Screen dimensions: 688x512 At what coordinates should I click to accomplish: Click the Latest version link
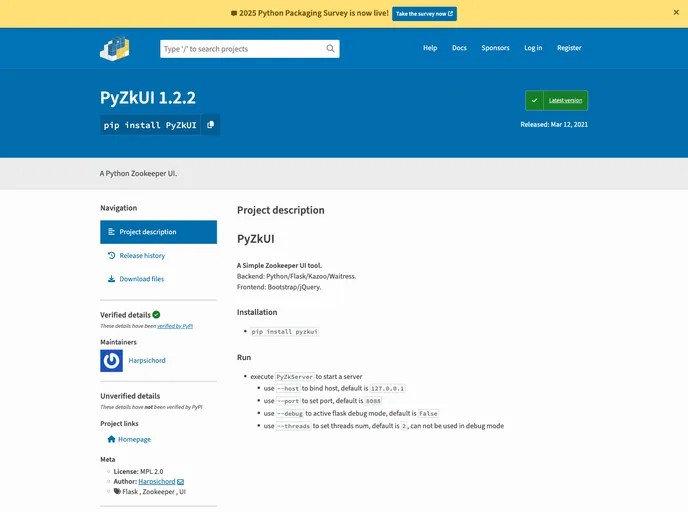[x=566, y=100]
